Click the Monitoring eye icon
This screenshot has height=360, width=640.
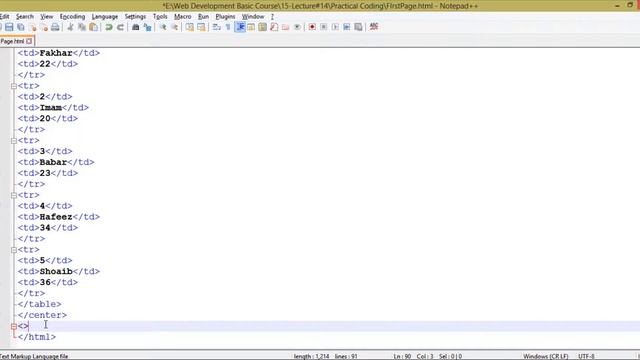coord(297,27)
